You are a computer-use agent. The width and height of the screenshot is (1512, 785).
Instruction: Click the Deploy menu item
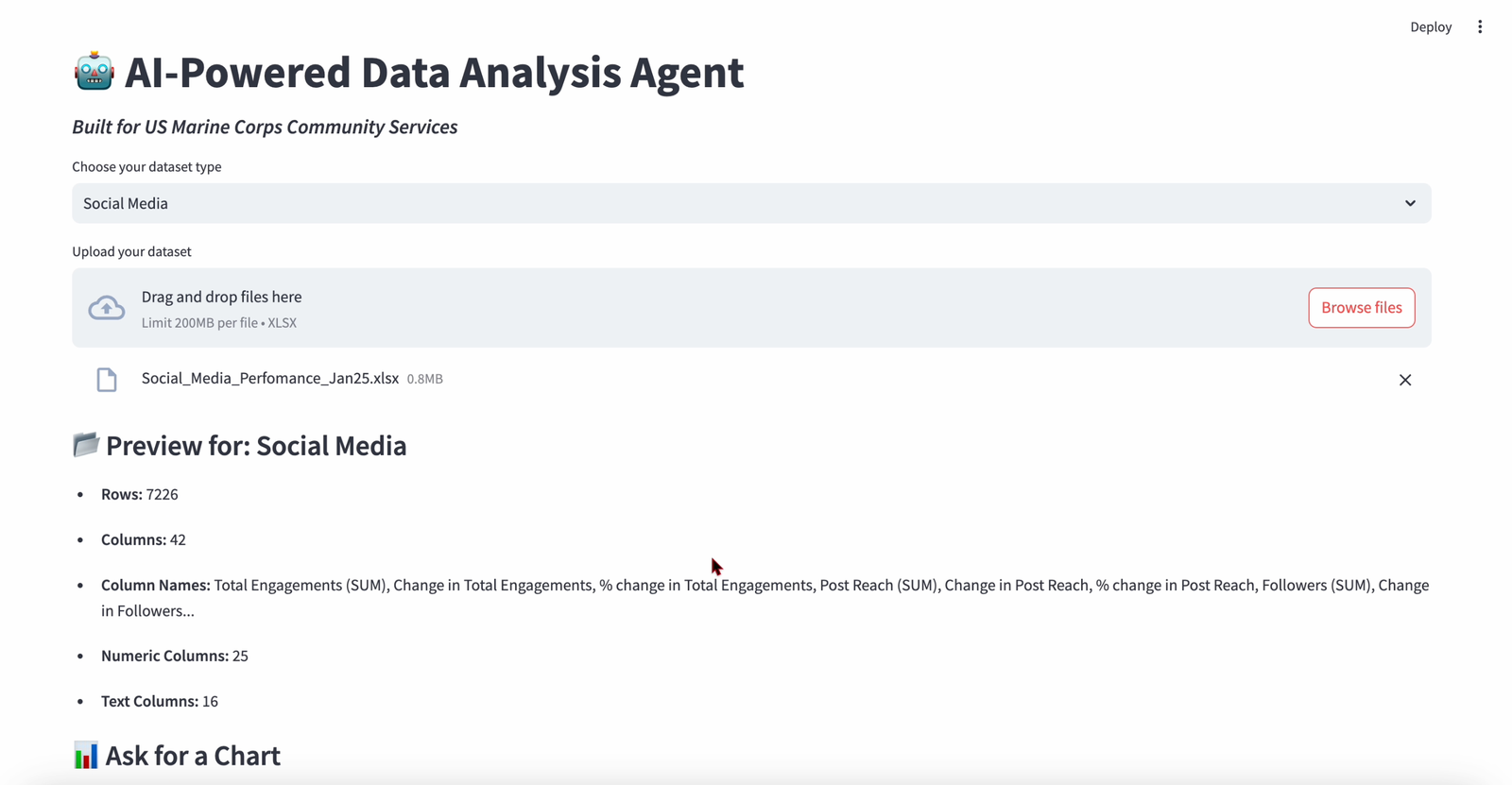coord(1431,26)
